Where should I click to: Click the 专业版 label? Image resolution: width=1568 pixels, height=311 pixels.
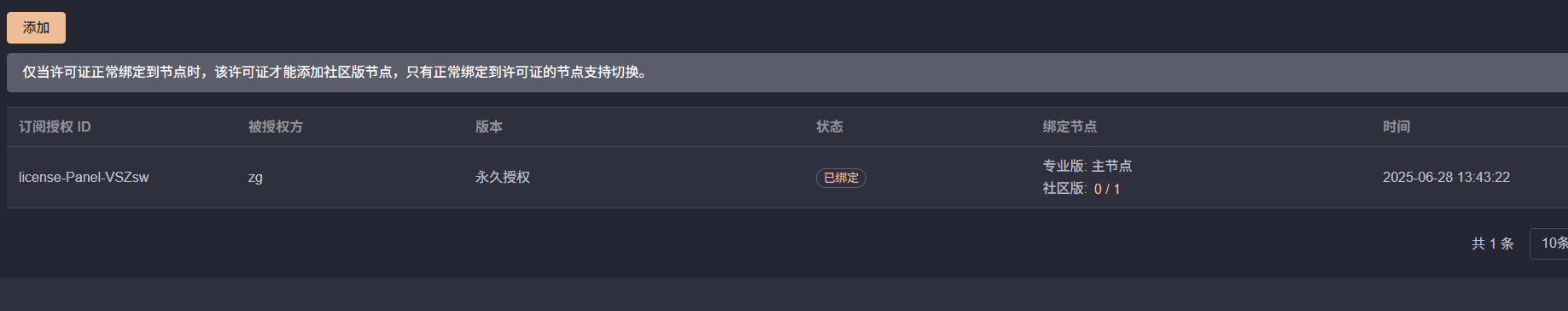[1064, 166]
